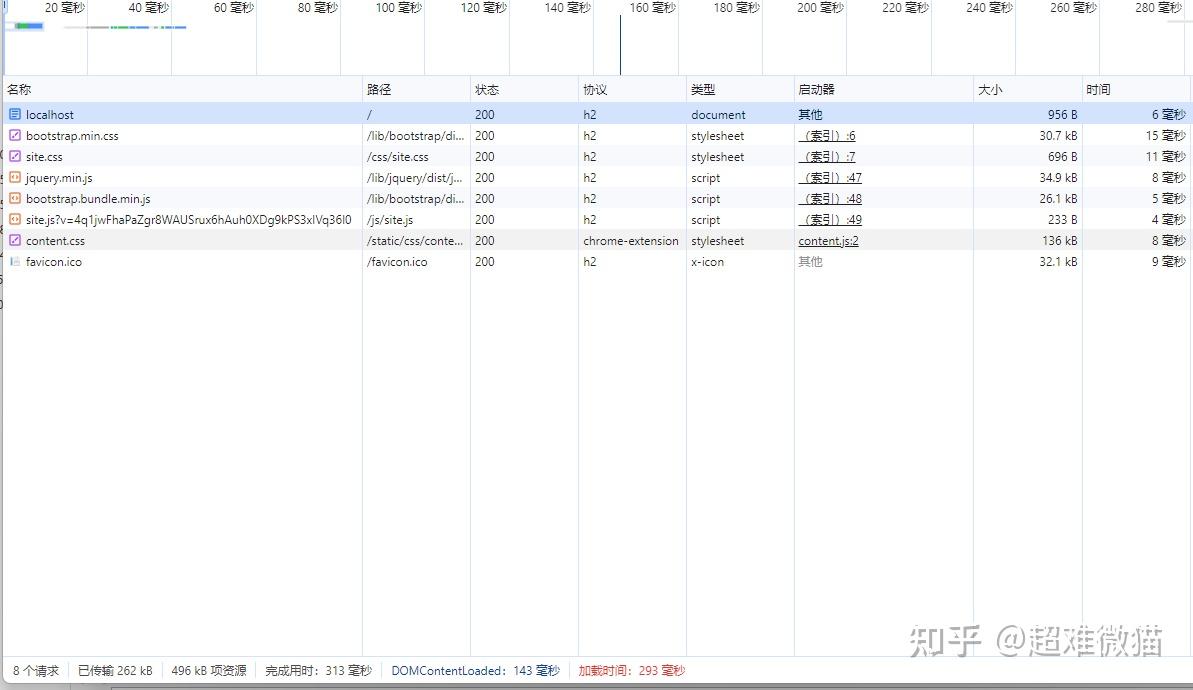Click DOMContentLoaded time in the status bar

[x=475, y=671]
